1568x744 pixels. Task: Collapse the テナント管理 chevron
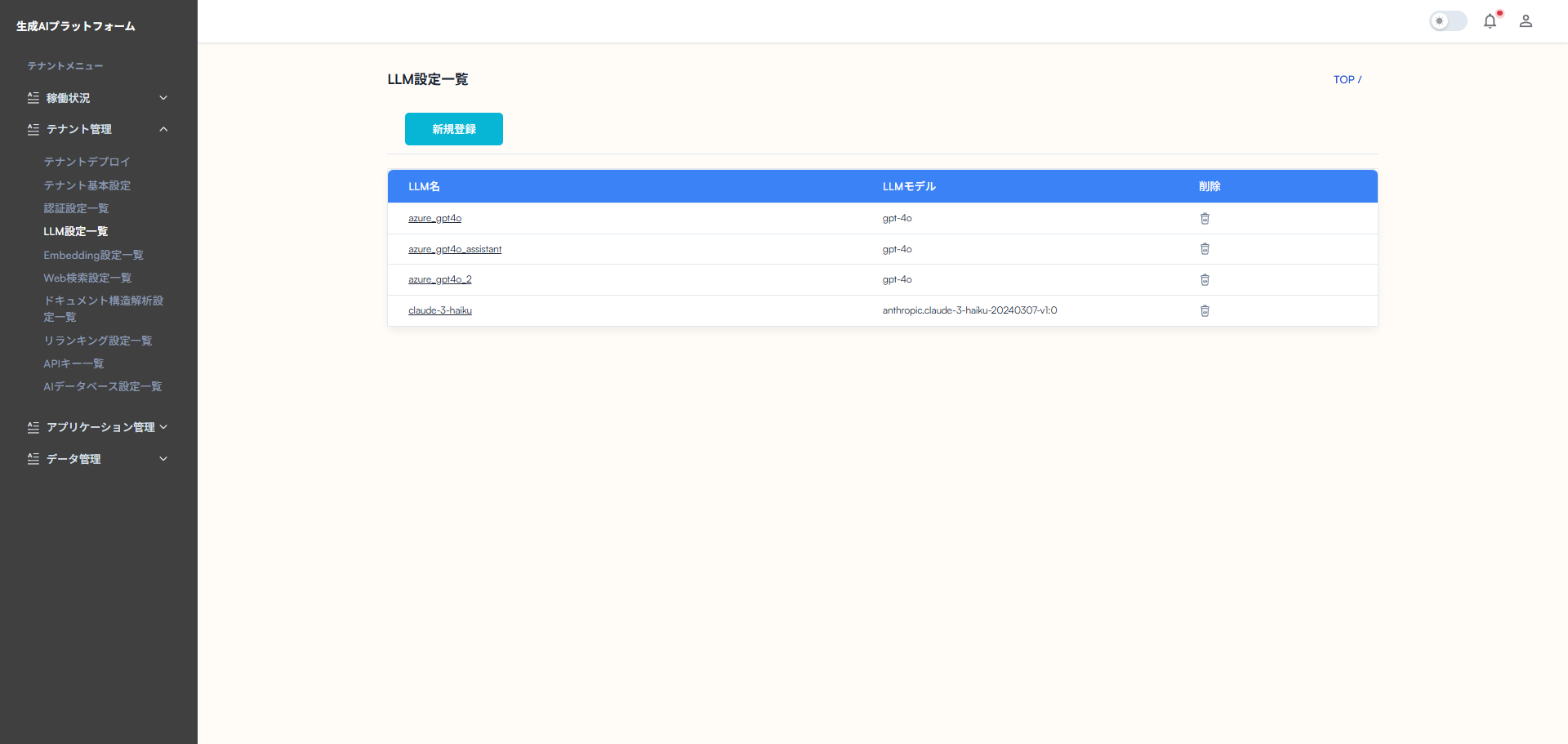pos(163,129)
